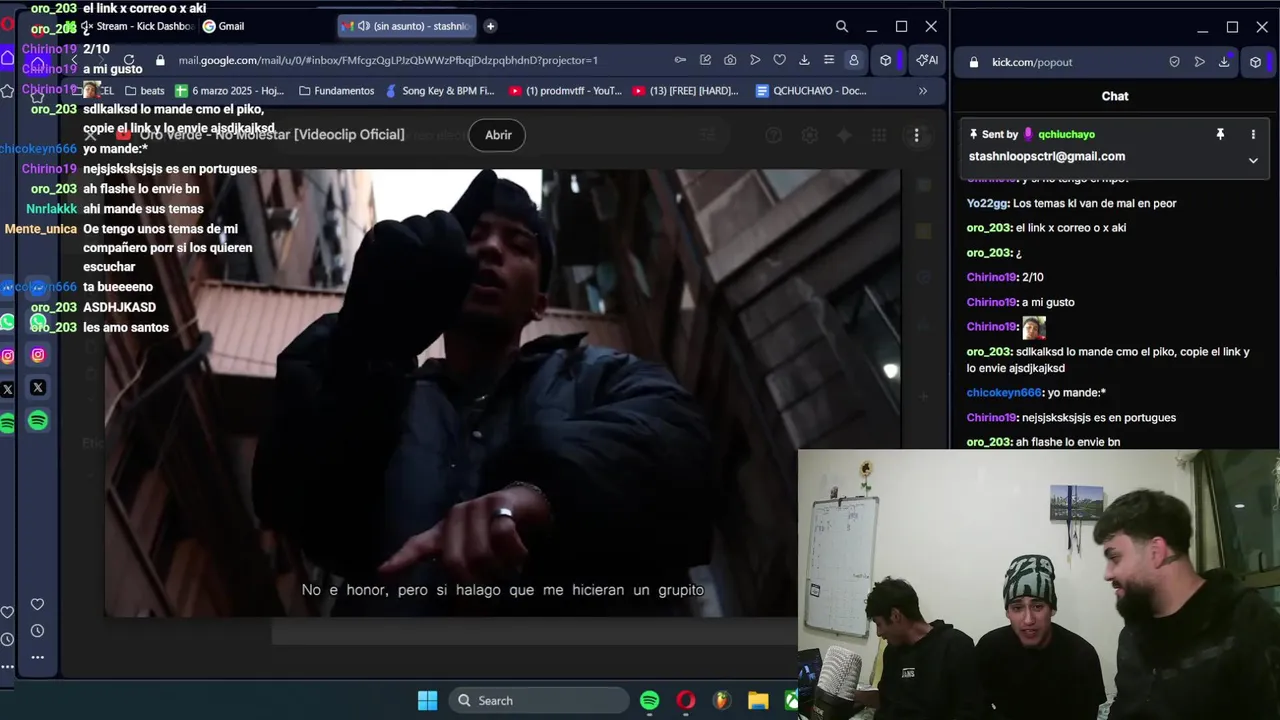Open pinned message three-dot options
This screenshot has width=1280, height=720.
(x=1253, y=134)
